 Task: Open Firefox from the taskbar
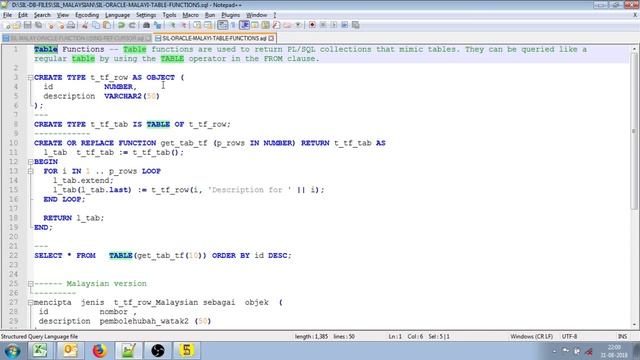(99, 351)
